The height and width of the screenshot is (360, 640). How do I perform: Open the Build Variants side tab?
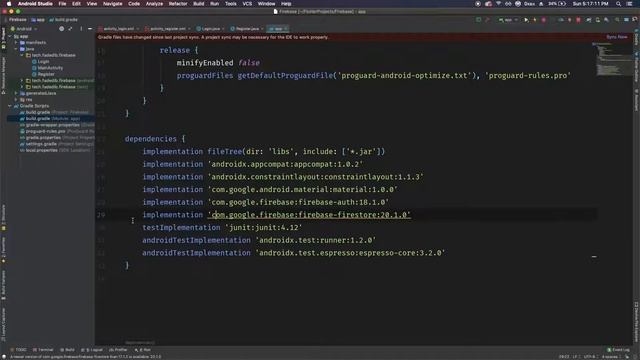click(3, 286)
